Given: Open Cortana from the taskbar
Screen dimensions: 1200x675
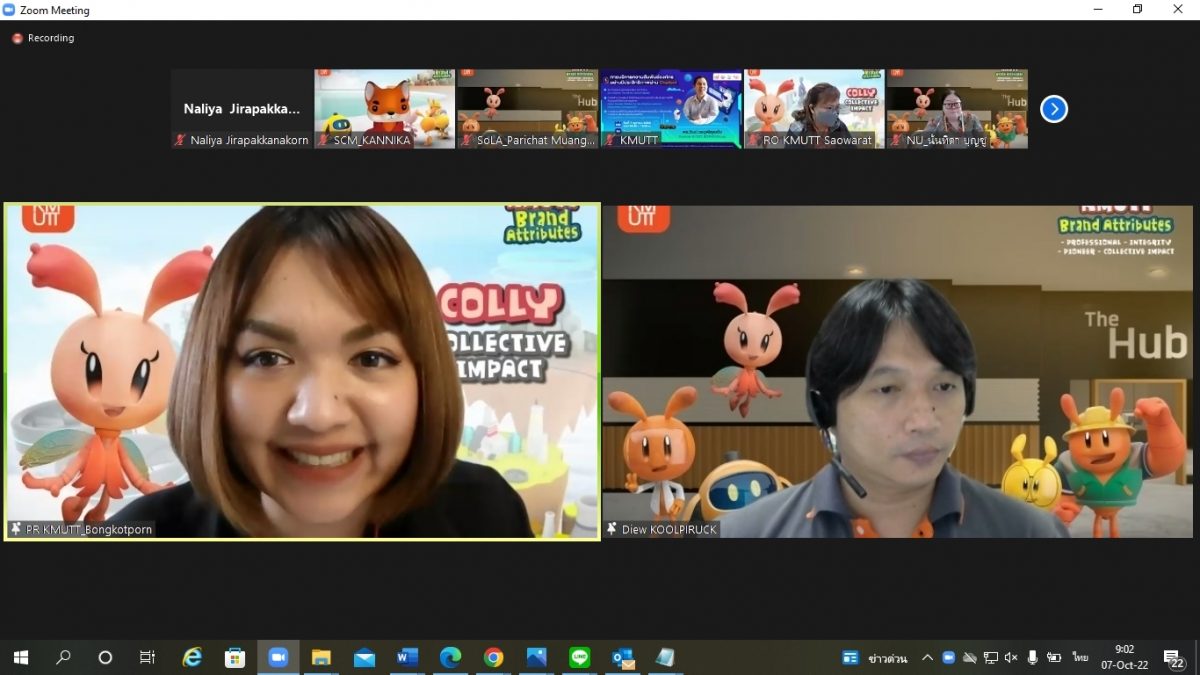Looking at the screenshot, I should point(105,657).
